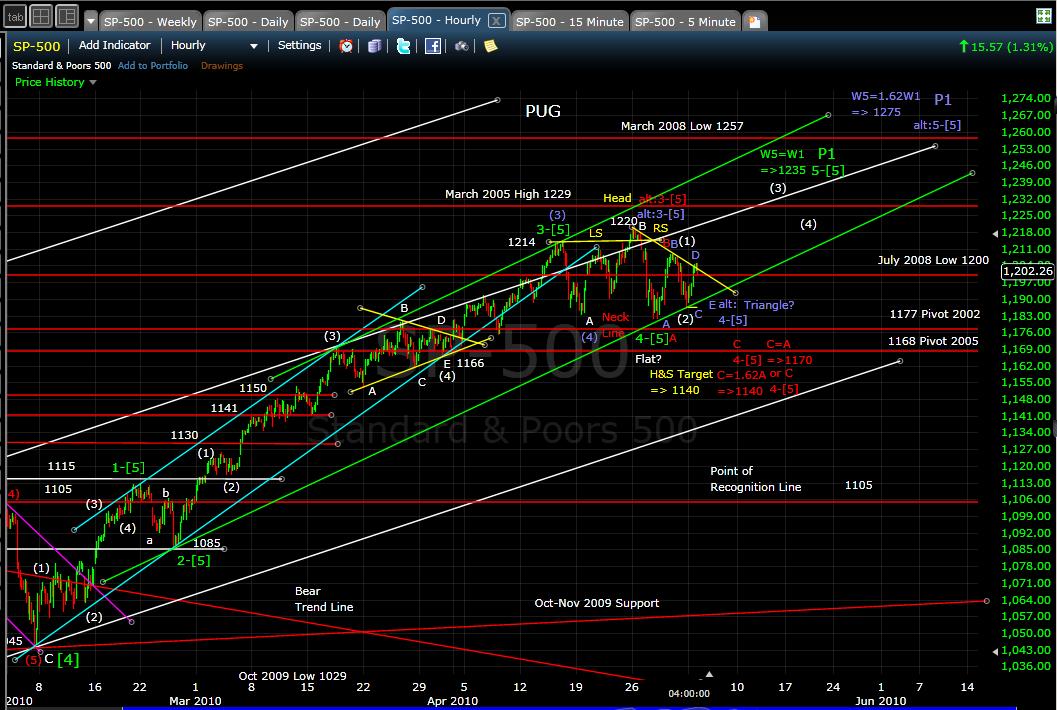Image resolution: width=1057 pixels, height=710 pixels.
Task: Click the Flat? annotation
Action: pos(648,359)
